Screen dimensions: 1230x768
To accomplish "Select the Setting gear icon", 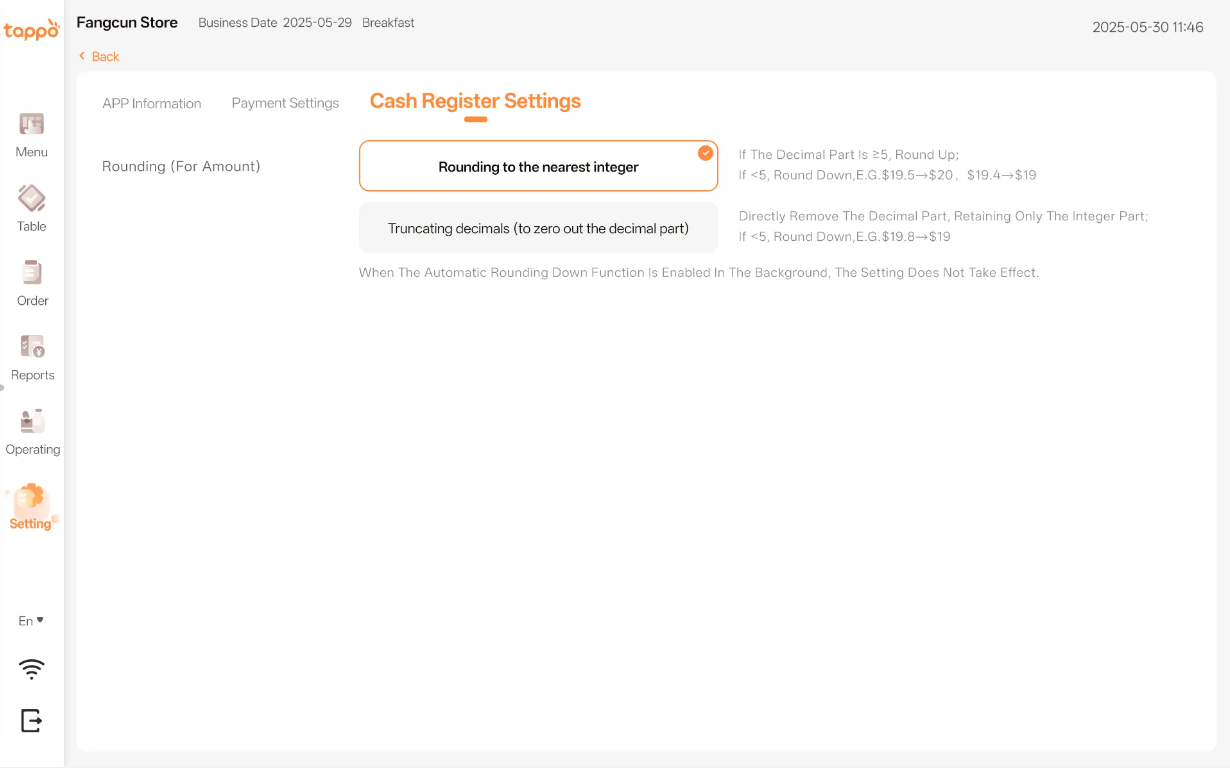I will [x=31, y=497].
